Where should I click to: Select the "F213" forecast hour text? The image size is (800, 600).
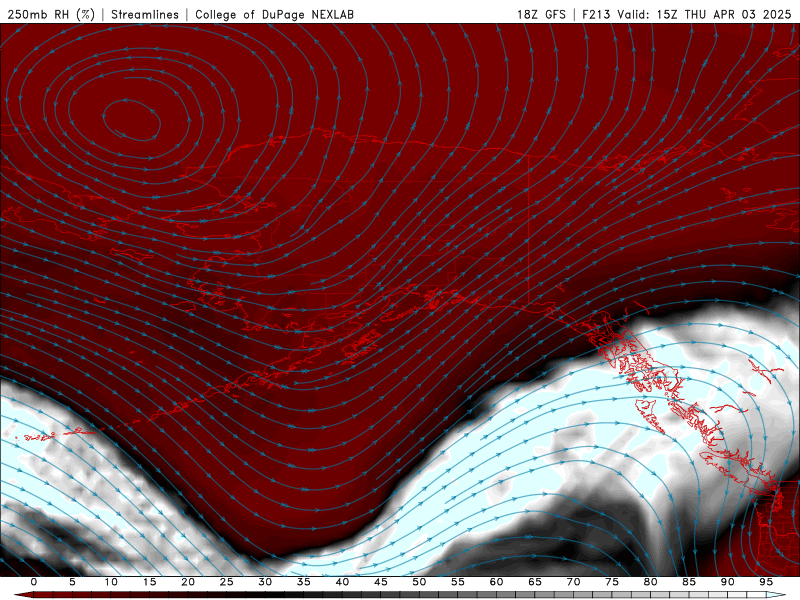coord(596,14)
